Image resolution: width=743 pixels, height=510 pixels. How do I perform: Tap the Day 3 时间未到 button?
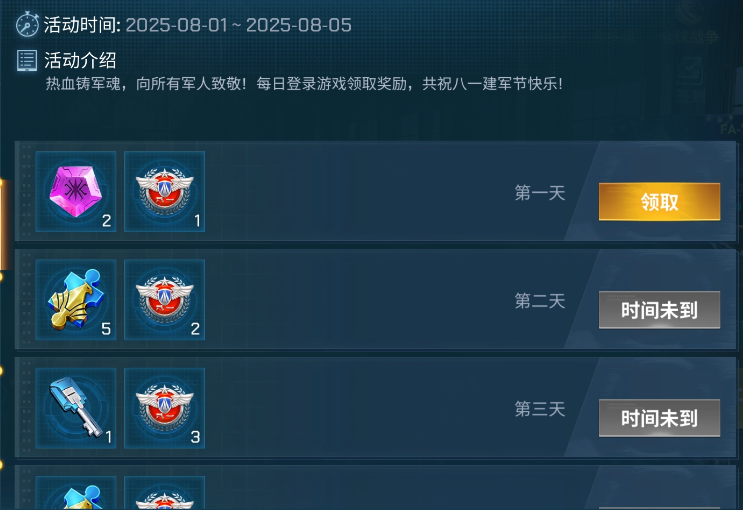tap(659, 418)
